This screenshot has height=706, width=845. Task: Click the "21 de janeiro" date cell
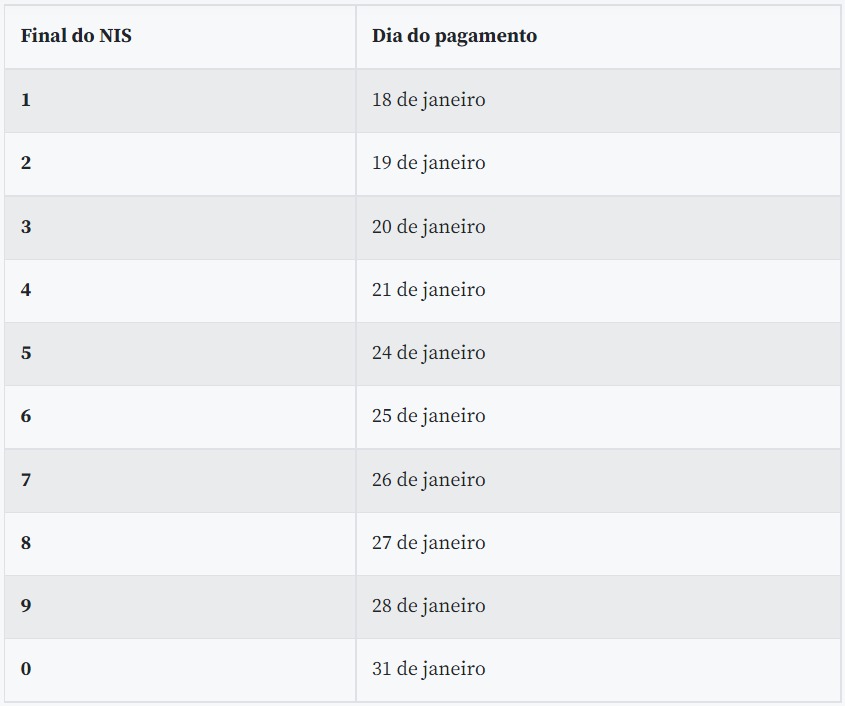428,290
